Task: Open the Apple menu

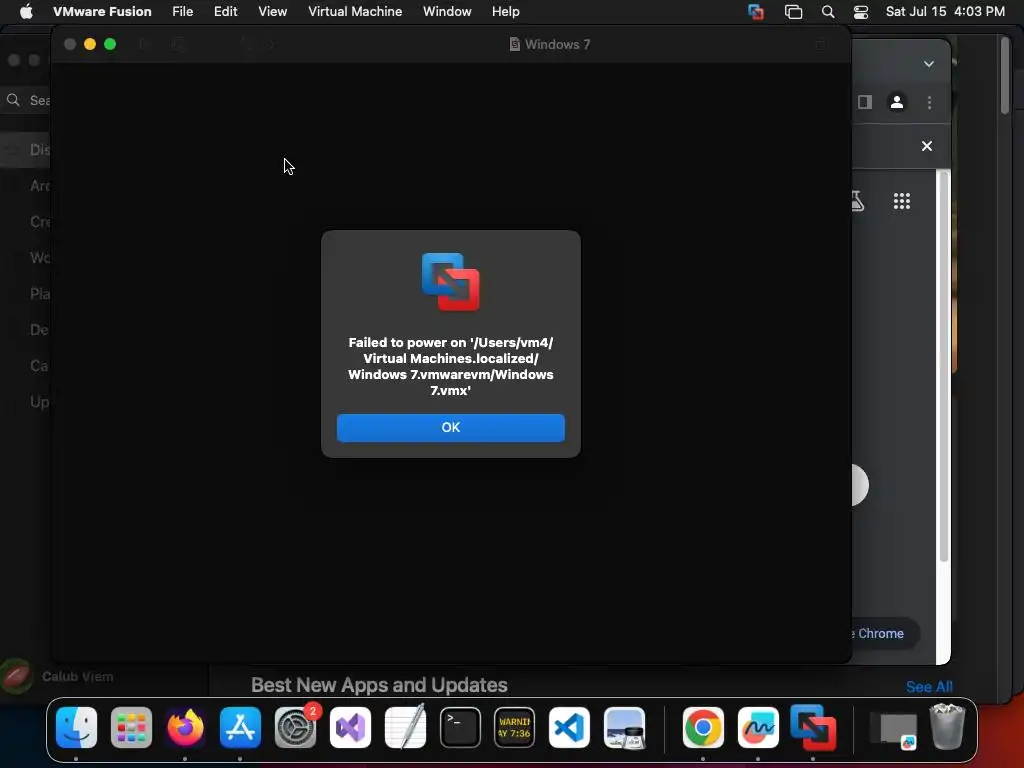Action: [26, 12]
